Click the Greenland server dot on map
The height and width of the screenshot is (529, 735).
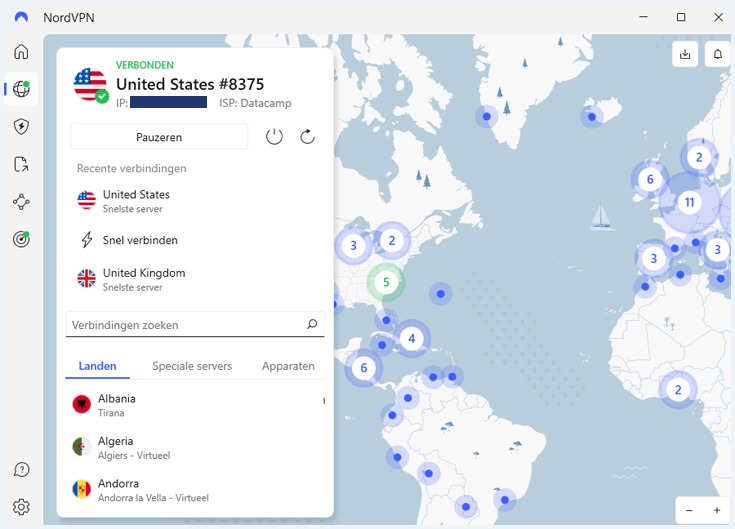coord(487,116)
